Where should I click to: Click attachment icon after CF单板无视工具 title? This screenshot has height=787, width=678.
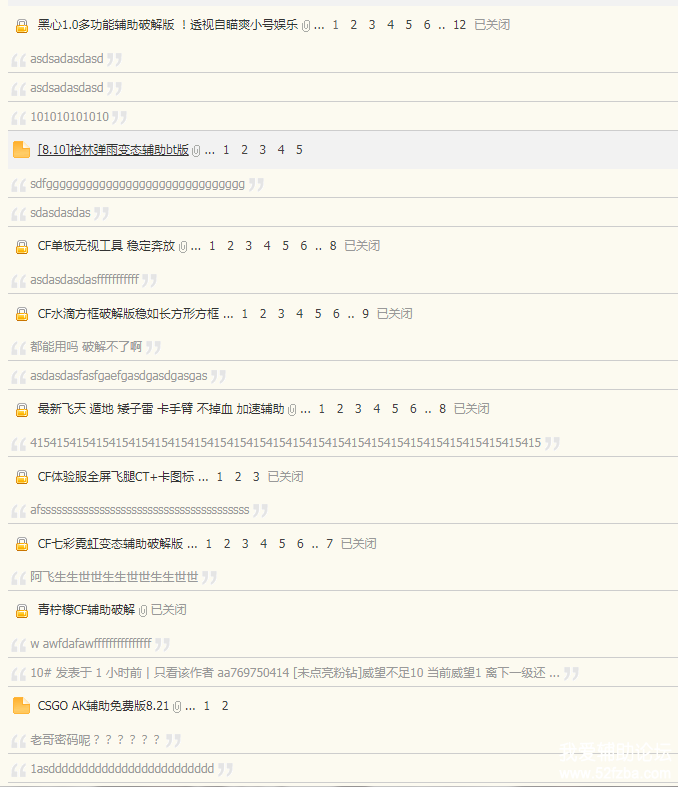[x=183, y=246]
